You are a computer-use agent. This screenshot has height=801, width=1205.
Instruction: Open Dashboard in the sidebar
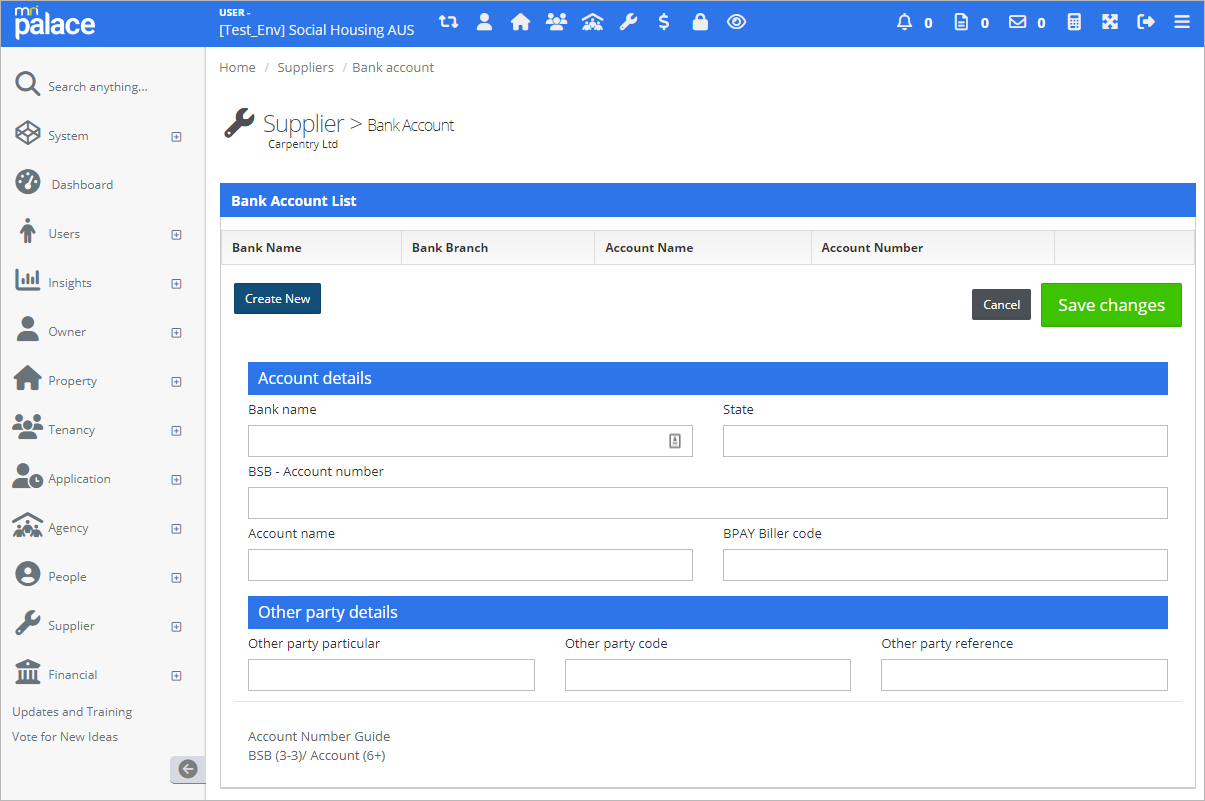pos(82,185)
